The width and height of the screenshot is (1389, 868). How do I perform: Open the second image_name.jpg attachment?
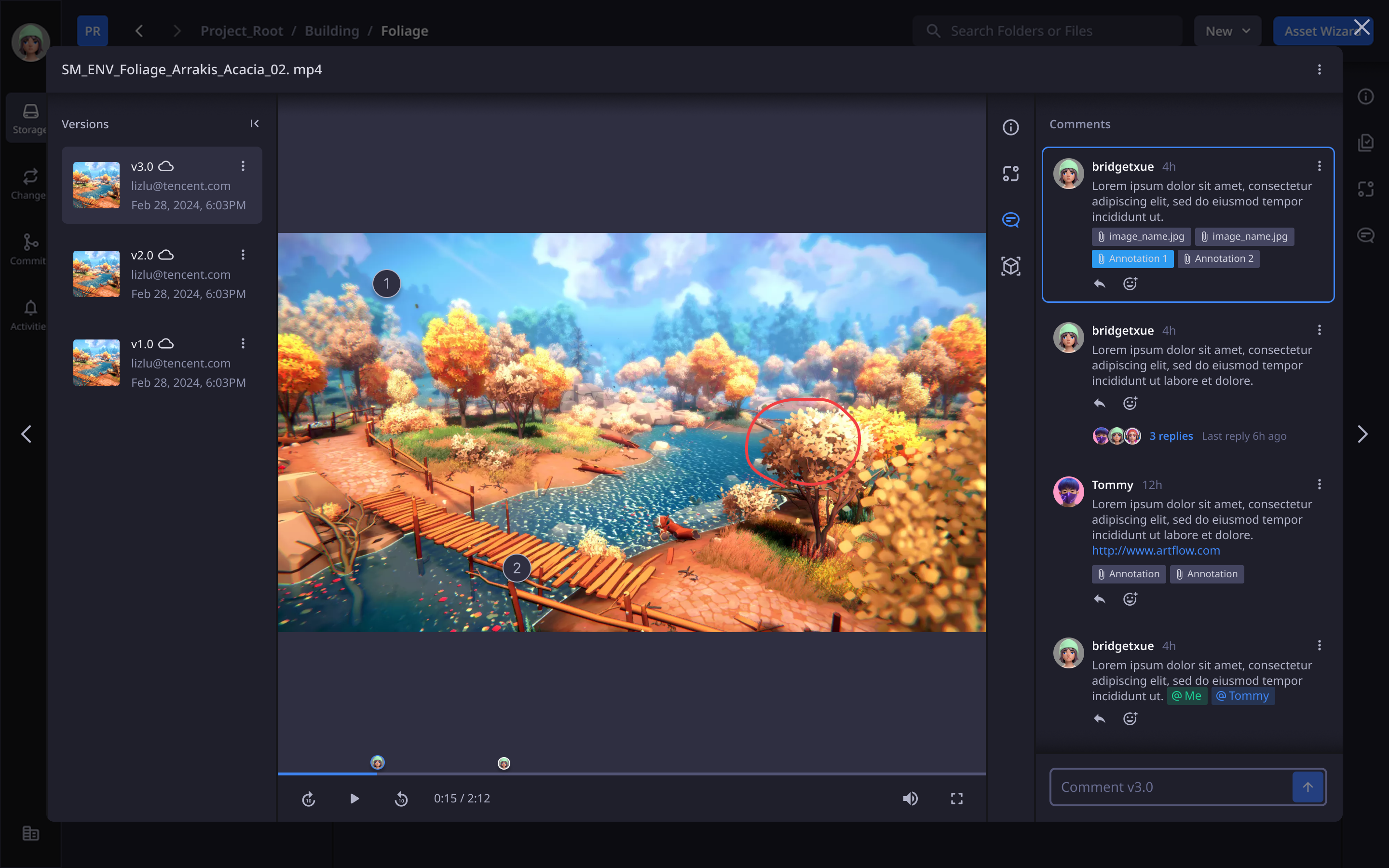(x=1244, y=236)
